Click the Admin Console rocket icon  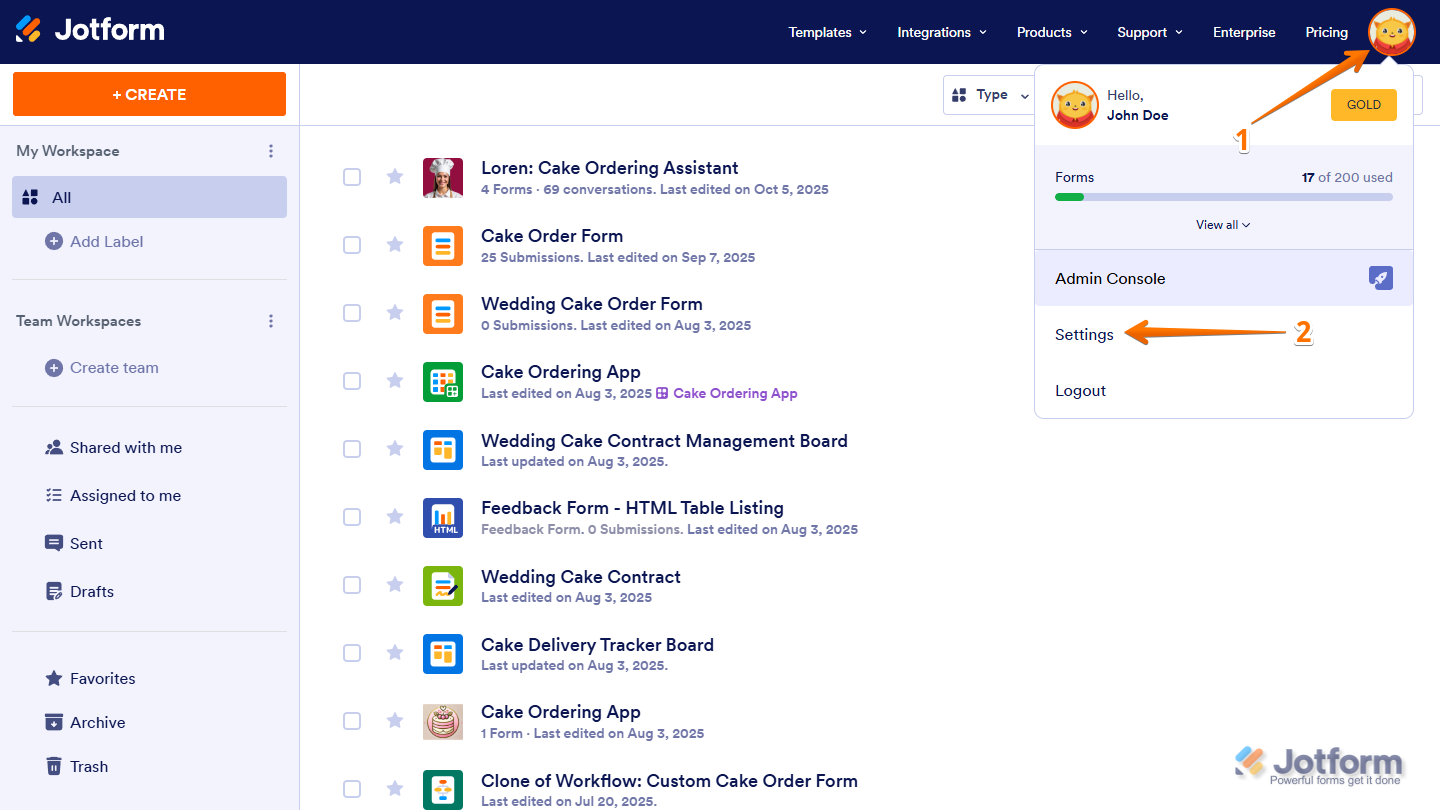pos(1380,279)
